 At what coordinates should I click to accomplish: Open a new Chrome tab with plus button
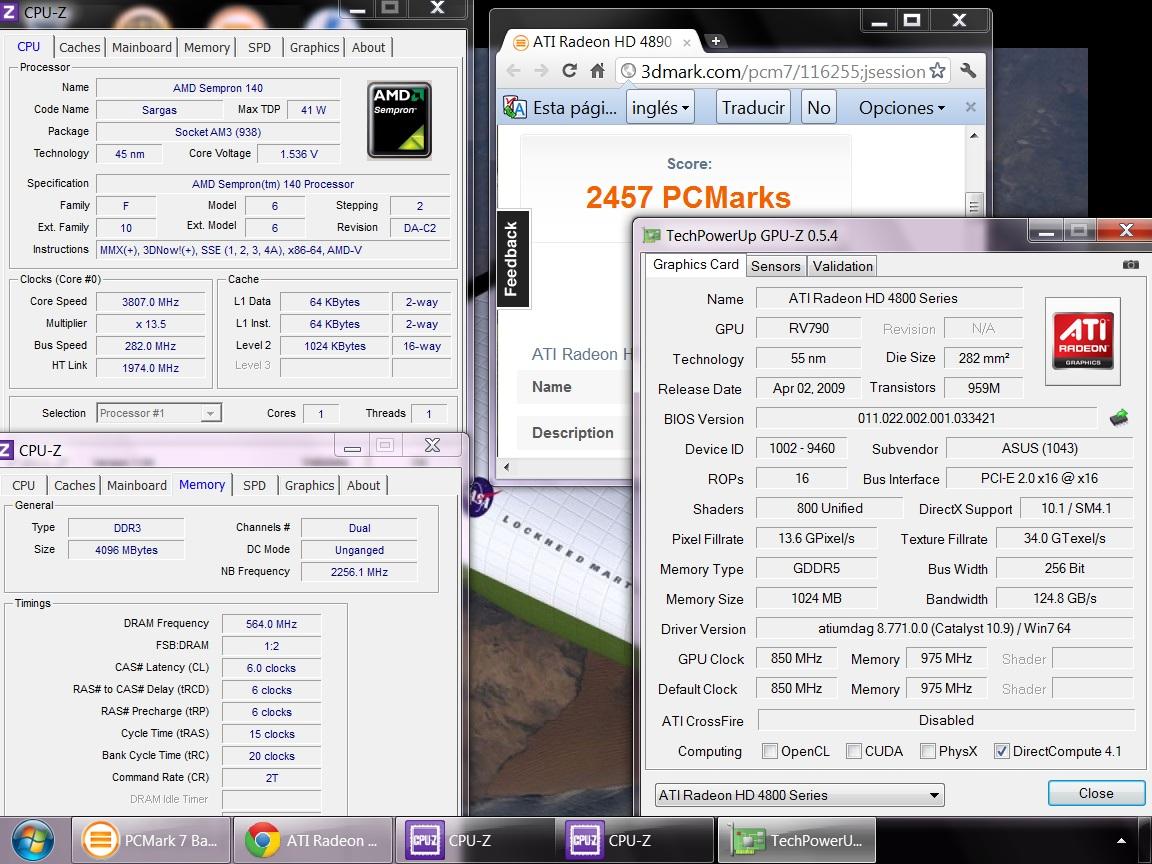click(x=715, y=41)
